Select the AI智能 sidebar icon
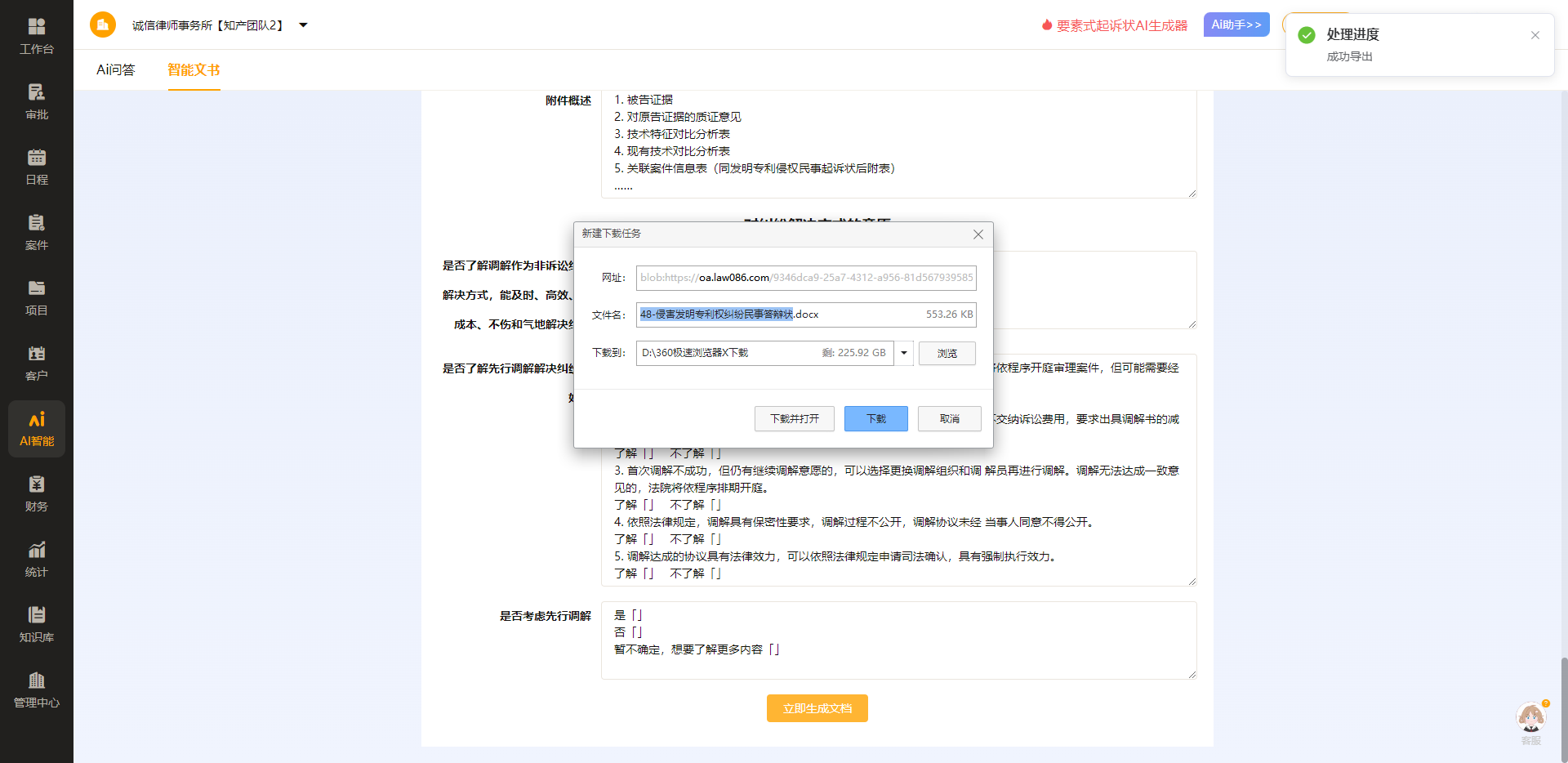The image size is (1568, 763). point(36,428)
